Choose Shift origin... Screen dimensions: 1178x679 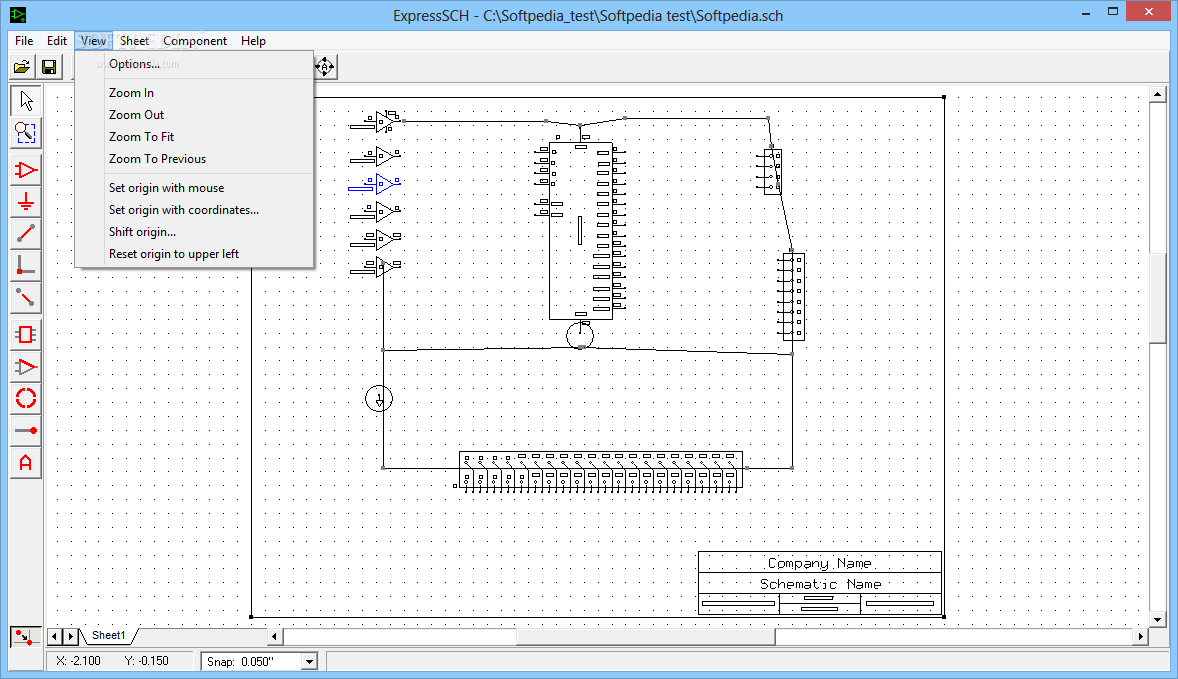point(194,232)
